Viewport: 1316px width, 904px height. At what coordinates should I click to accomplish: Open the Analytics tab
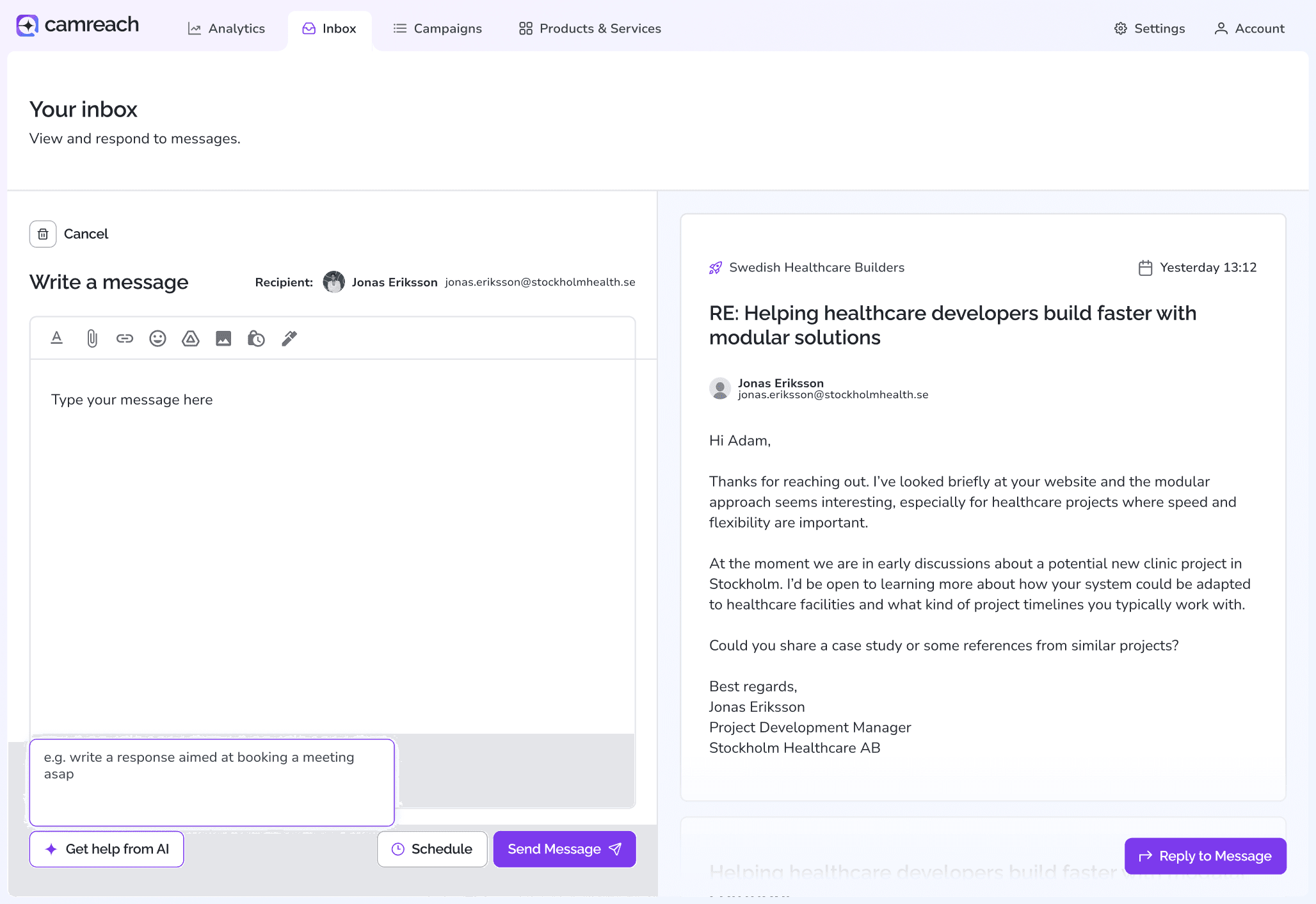(x=227, y=28)
